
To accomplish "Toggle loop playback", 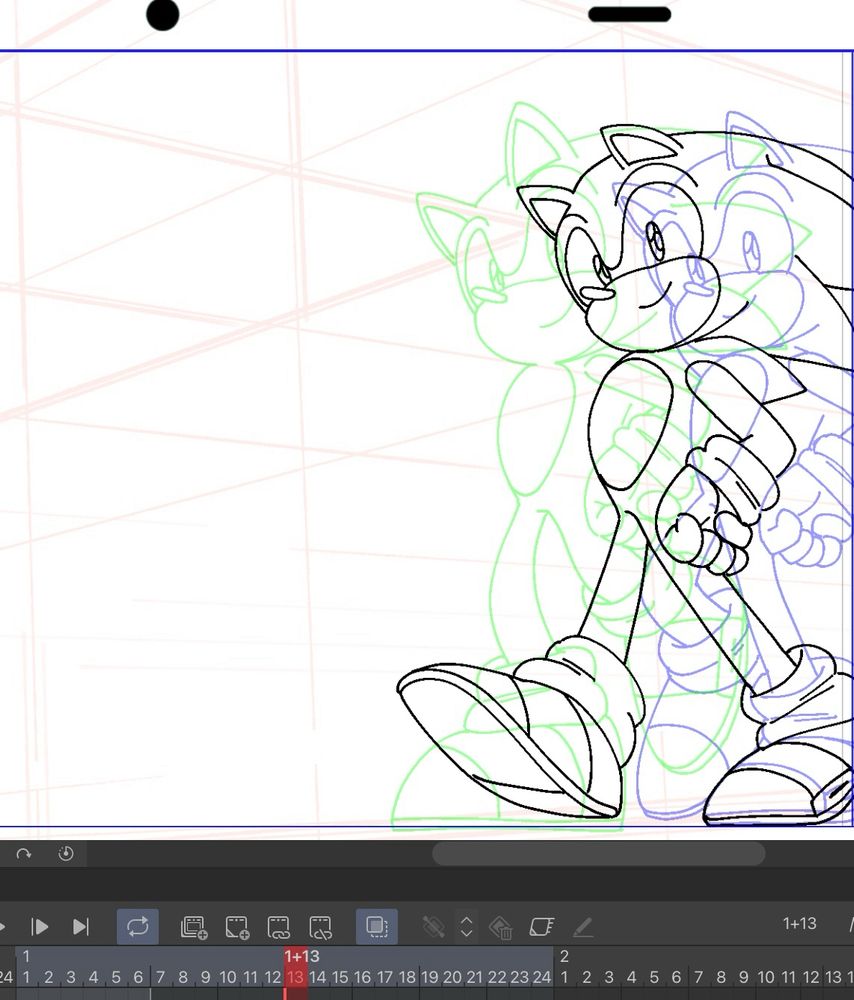I will coord(138,927).
